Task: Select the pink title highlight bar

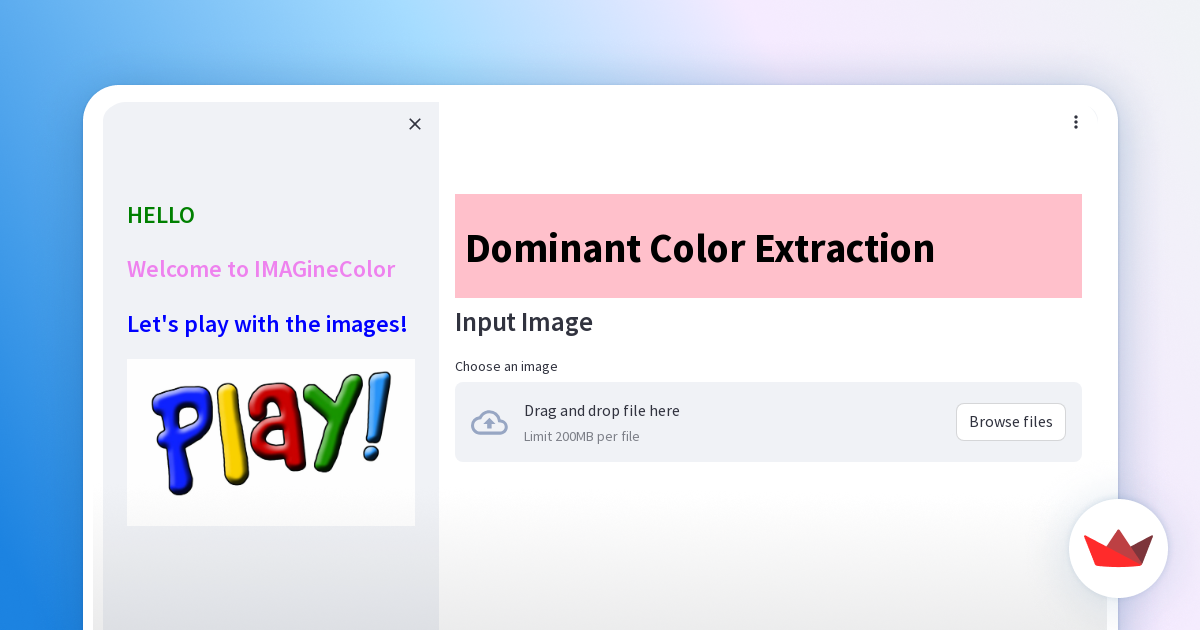Action: [x=768, y=246]
